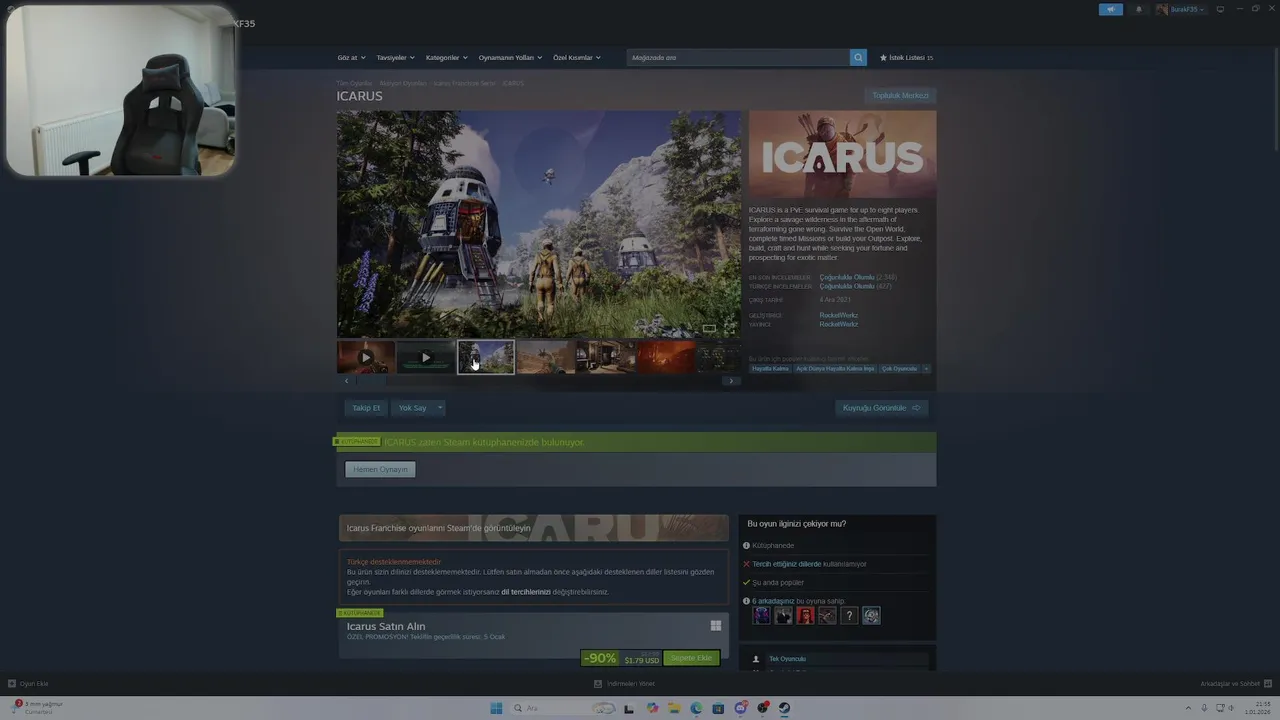Open the İstek Listesi wishlist
The height and width of the screenshot is (720, 1280).
[x=906, y=58]
